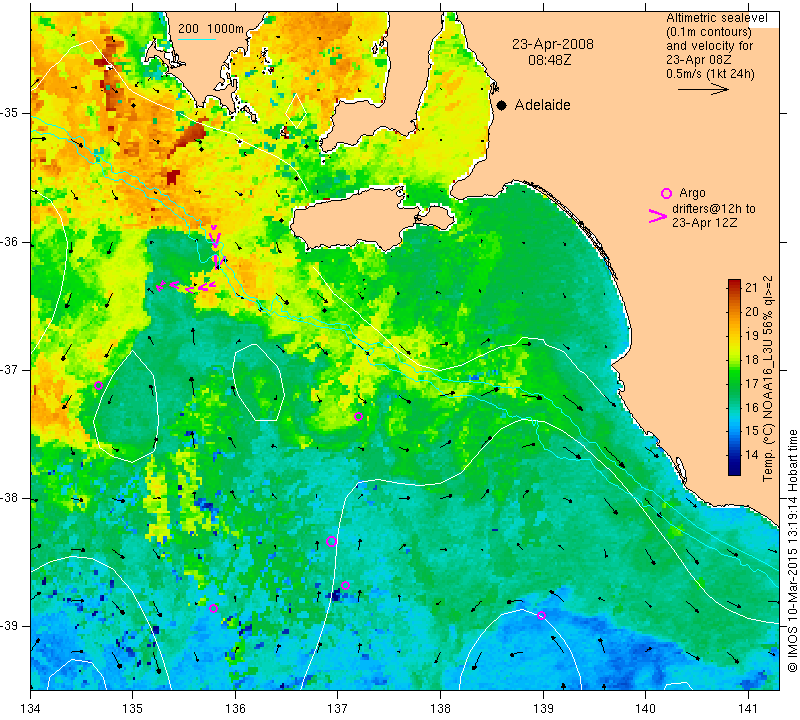
Task: Click latitude axis label -39
Action: click(x=10, y=626)
